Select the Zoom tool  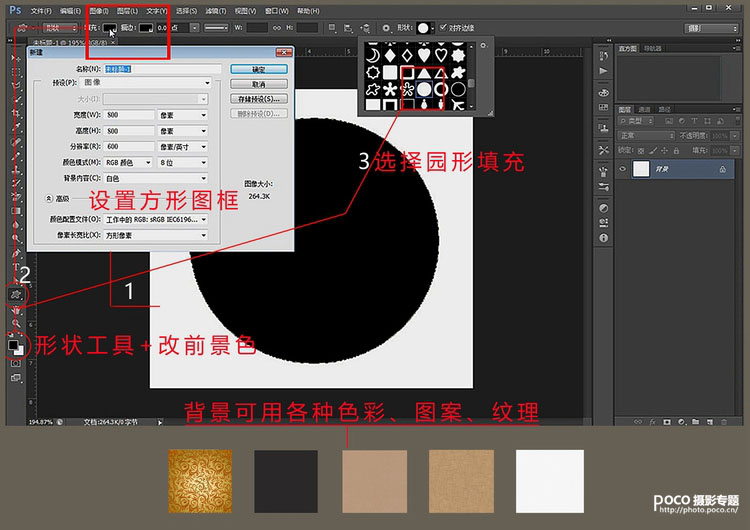pyautogui.click(x=16, y=323)
